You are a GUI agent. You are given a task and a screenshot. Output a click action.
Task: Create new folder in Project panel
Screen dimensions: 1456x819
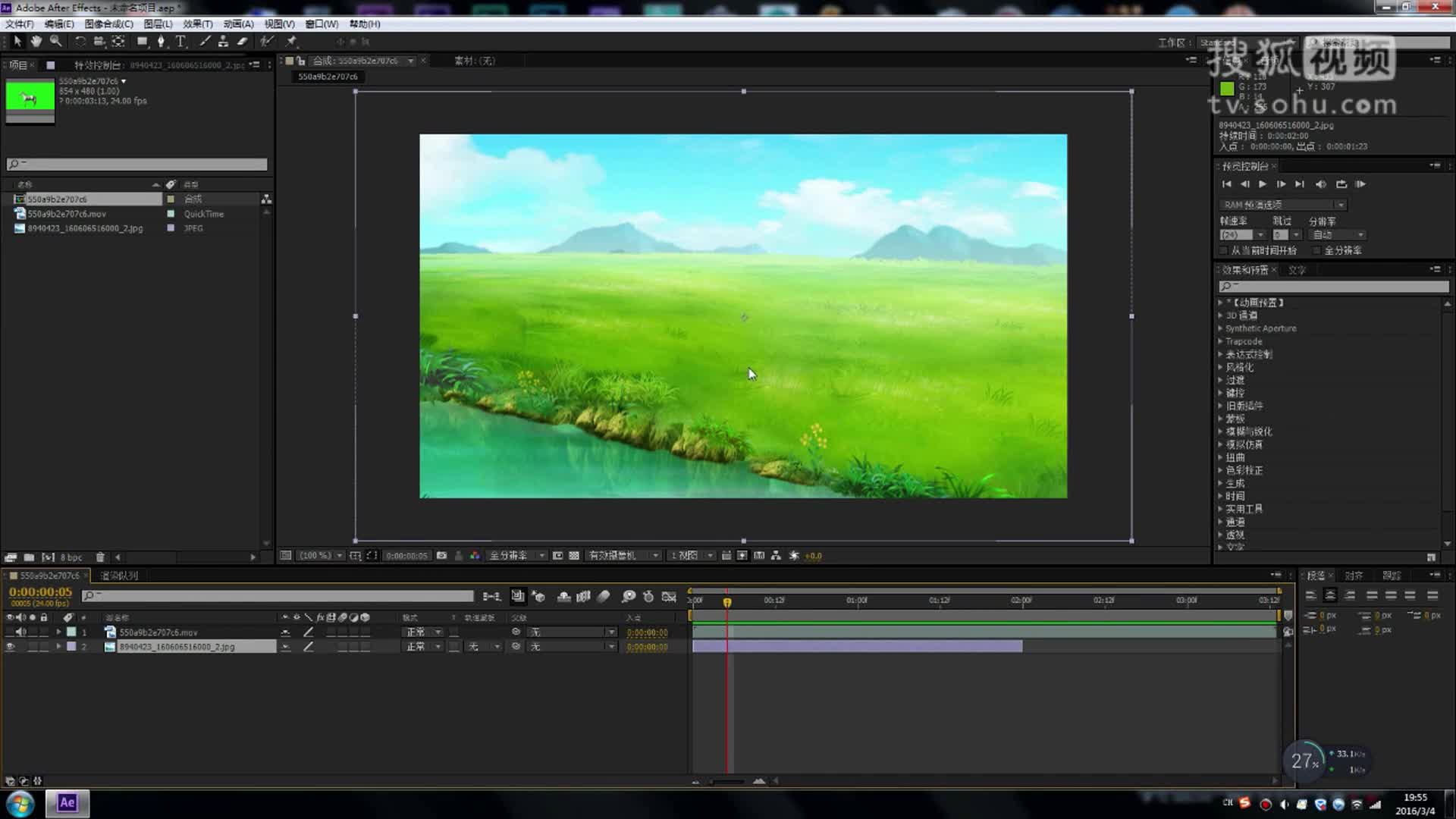pyautogui.click(x=29, y=557)
